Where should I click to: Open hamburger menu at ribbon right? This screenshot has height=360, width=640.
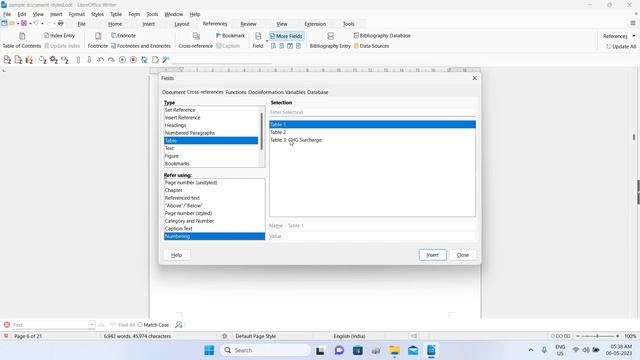(633, 24)
